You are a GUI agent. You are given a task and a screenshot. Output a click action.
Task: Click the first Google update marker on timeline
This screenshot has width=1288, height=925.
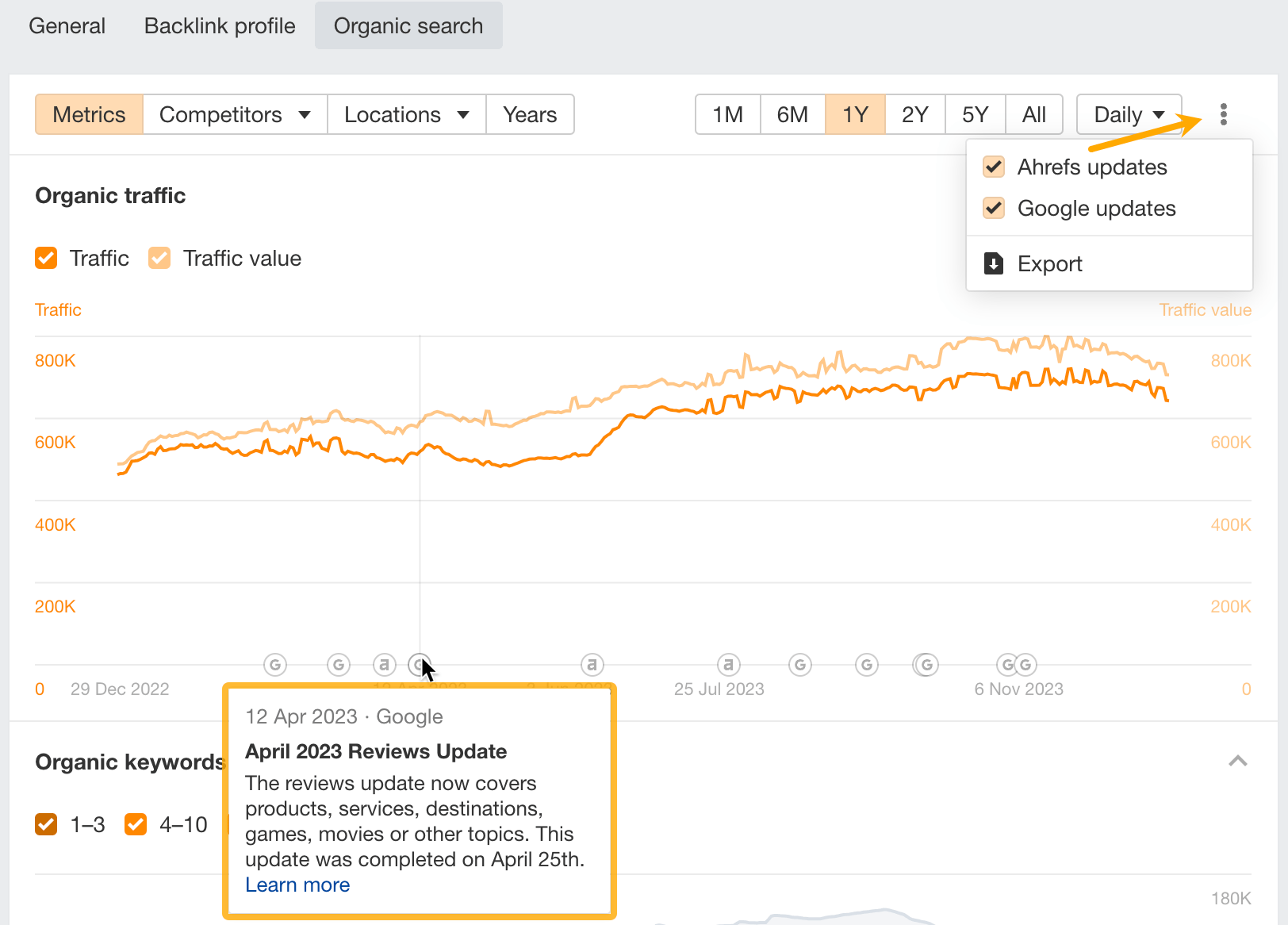(275, 665)
